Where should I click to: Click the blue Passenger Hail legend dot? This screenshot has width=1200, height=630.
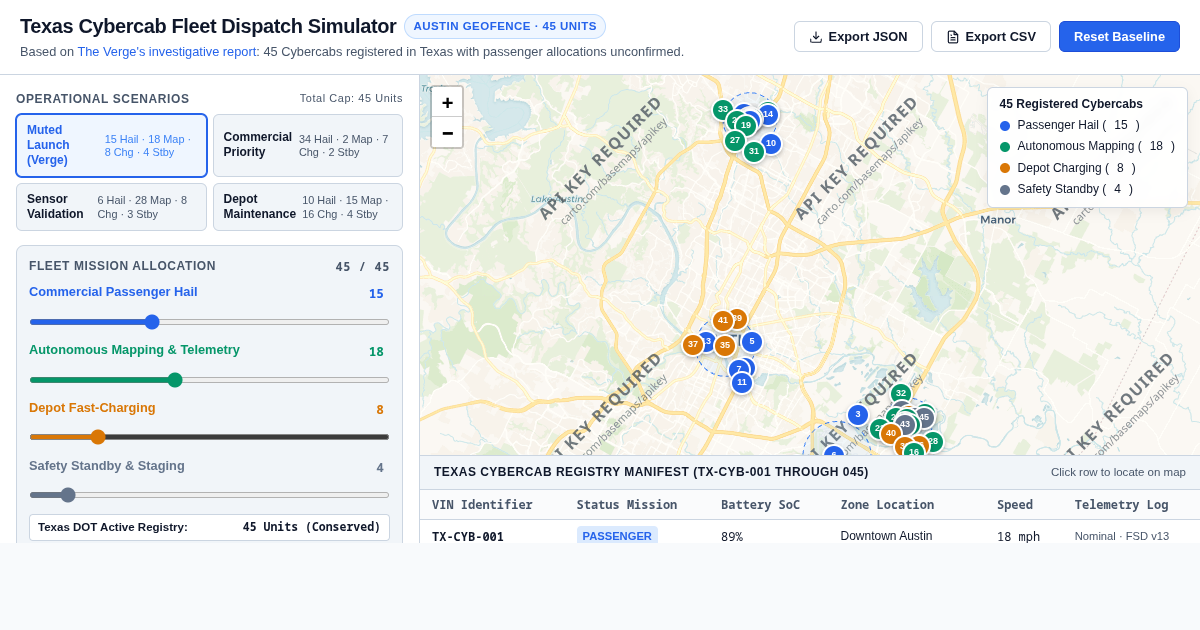(x=1005, y=126)
